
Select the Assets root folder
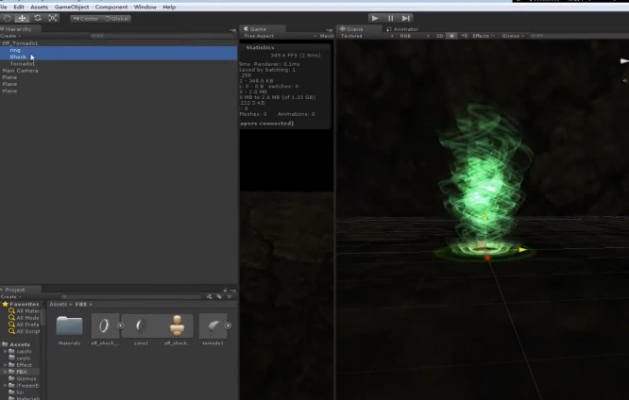click(16, 344)
